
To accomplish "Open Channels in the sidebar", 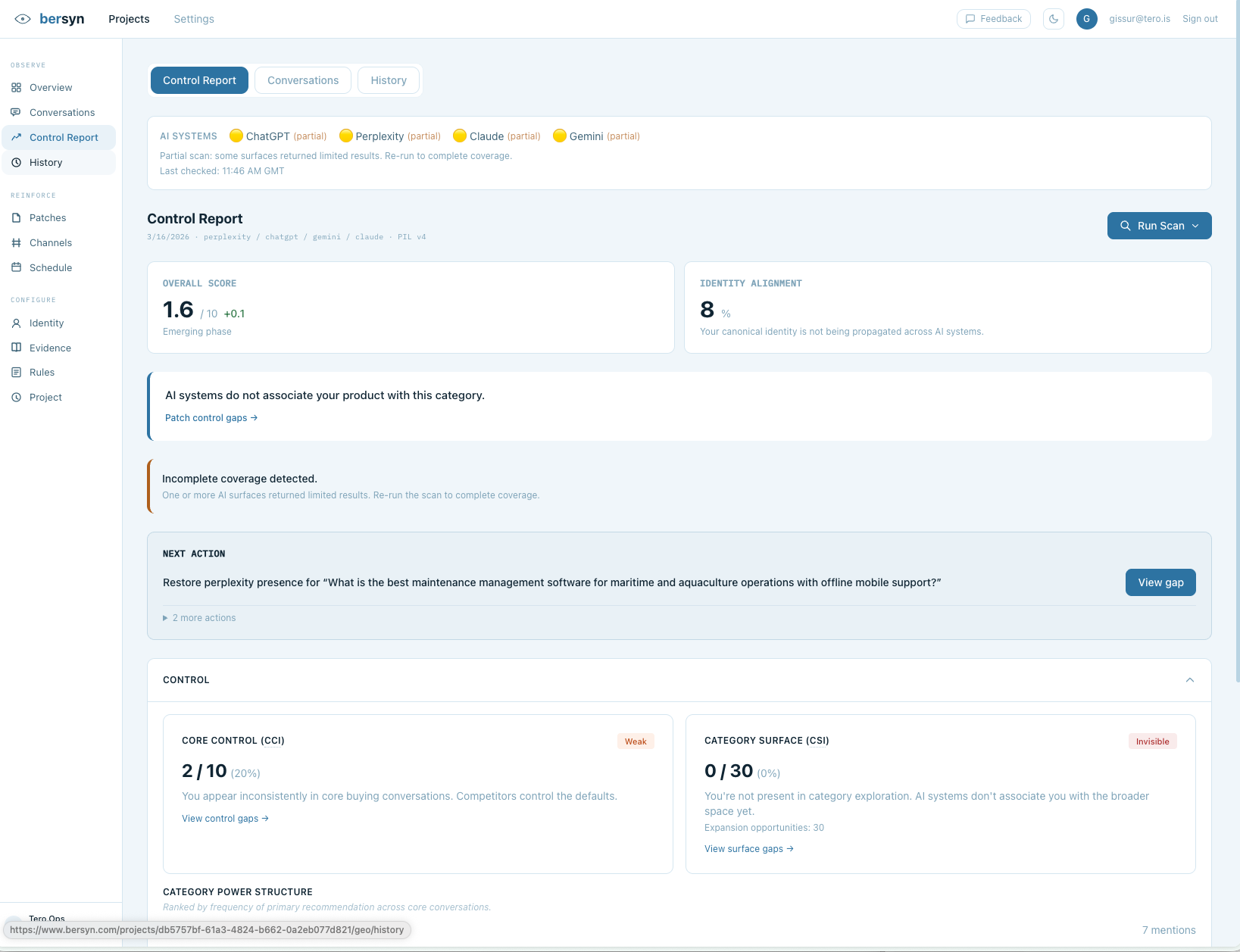I will (58, 242).
